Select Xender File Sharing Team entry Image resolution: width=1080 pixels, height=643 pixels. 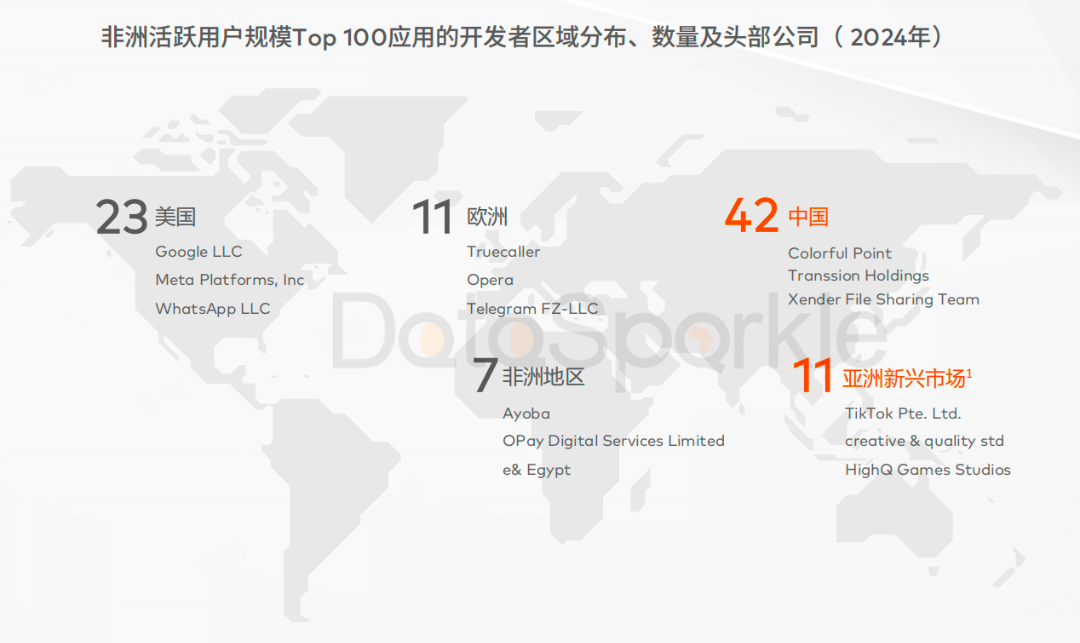click(x=884, y=299)
